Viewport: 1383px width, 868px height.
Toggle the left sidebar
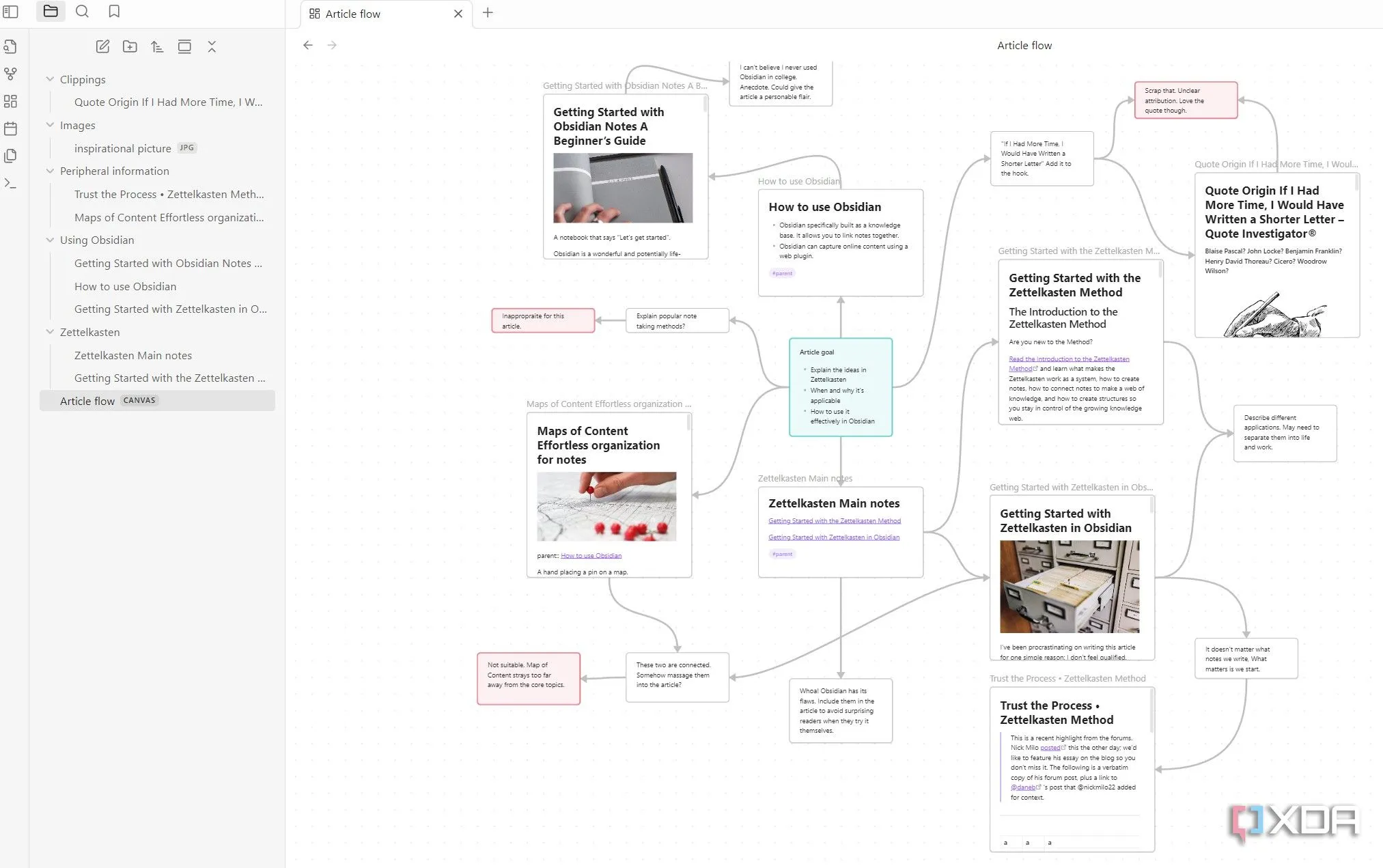[10, 12]
